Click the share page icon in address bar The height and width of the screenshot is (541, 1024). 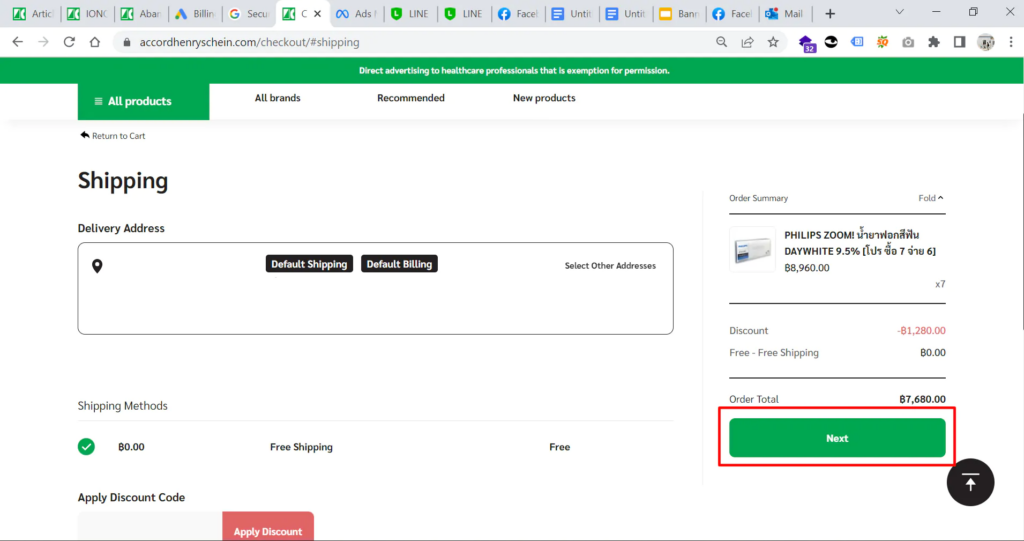pos(747,42)
